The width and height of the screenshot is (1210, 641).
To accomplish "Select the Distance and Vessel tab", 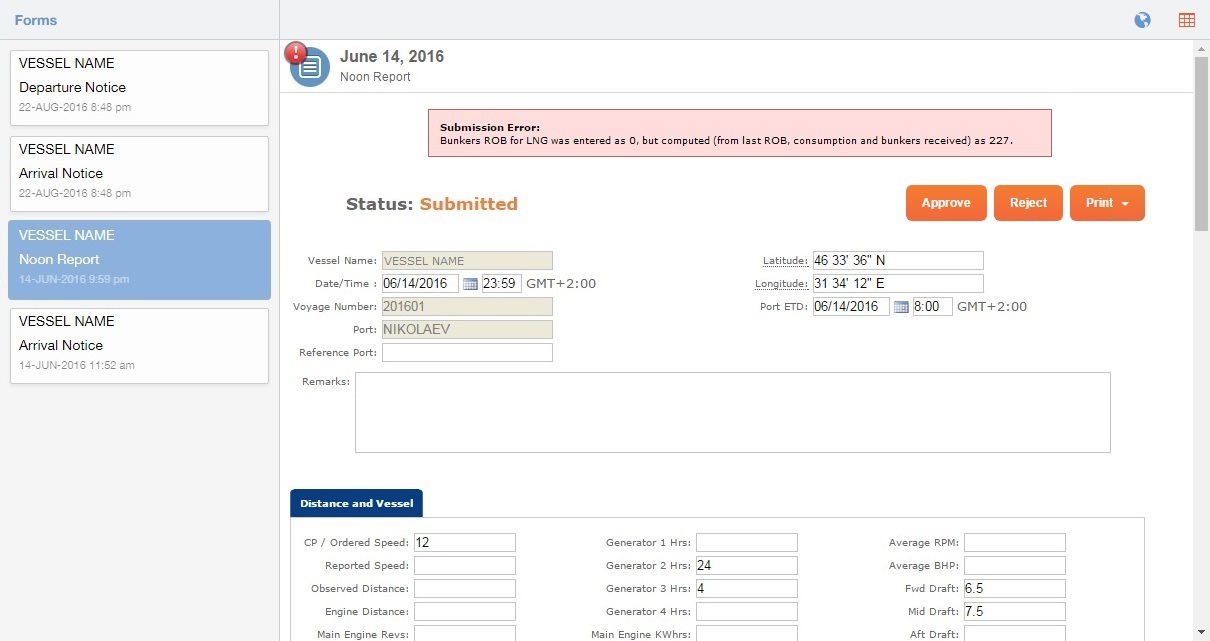I will point(356,503).
